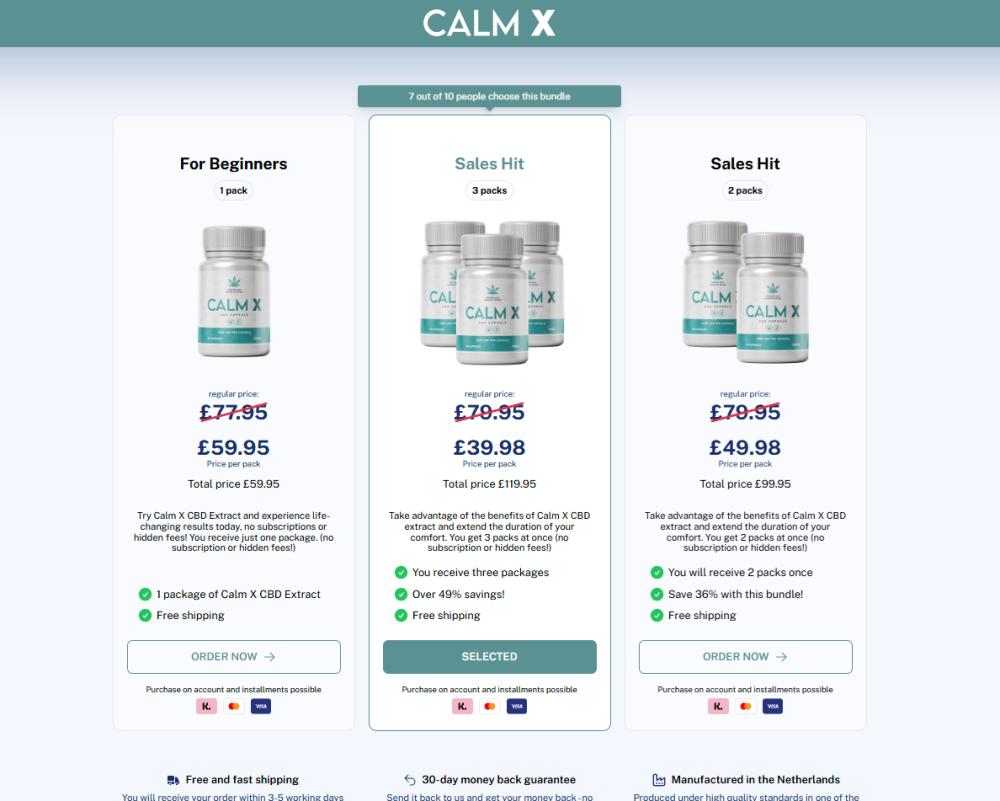Image resolution: width=1000 pixels, height=801 pixels.
Task: Click the SELECTED button for 3 packs
Action: click(x=490, y=657)
